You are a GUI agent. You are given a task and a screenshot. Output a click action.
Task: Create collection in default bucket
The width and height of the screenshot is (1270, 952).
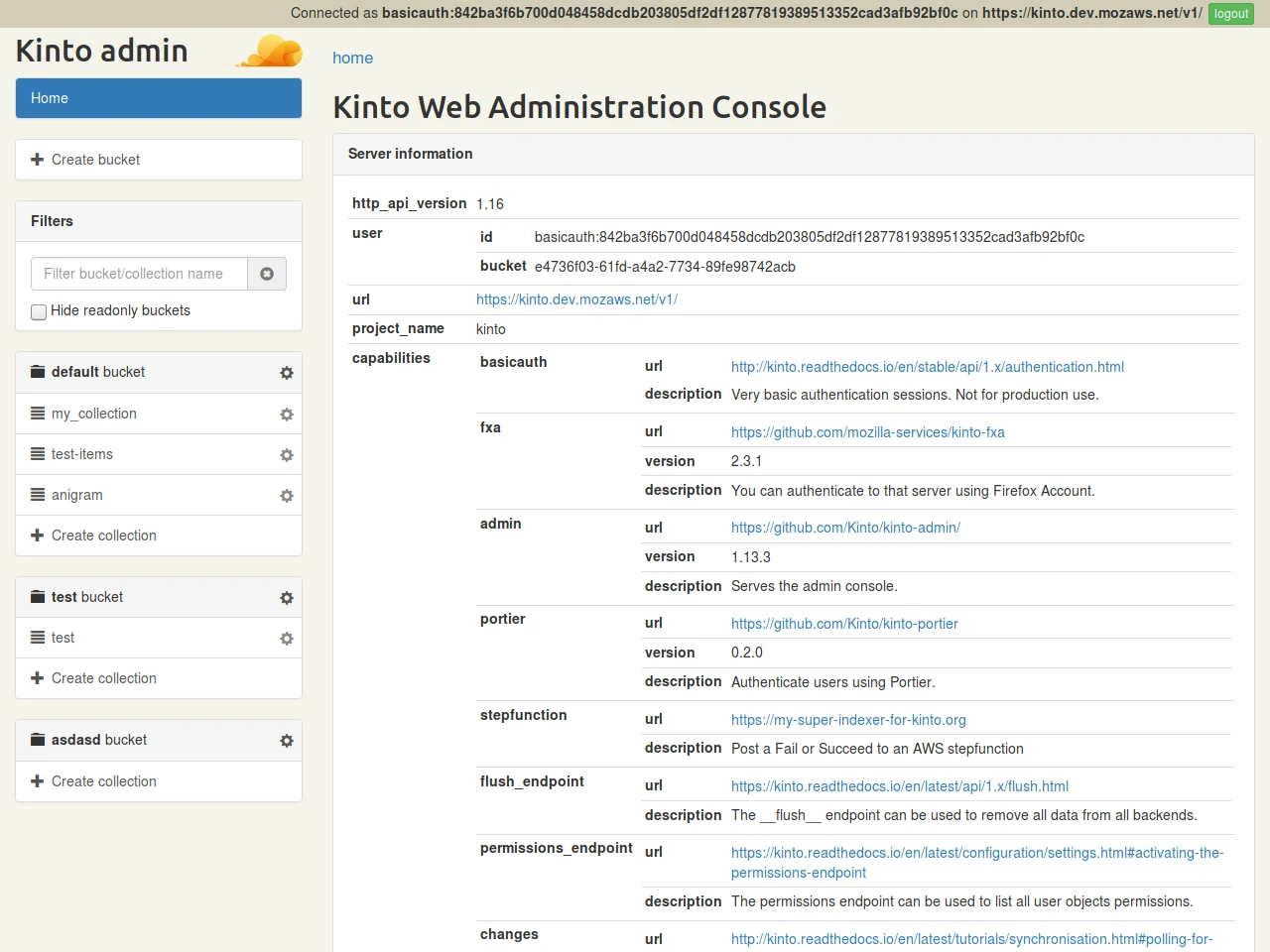pos(159,535)
